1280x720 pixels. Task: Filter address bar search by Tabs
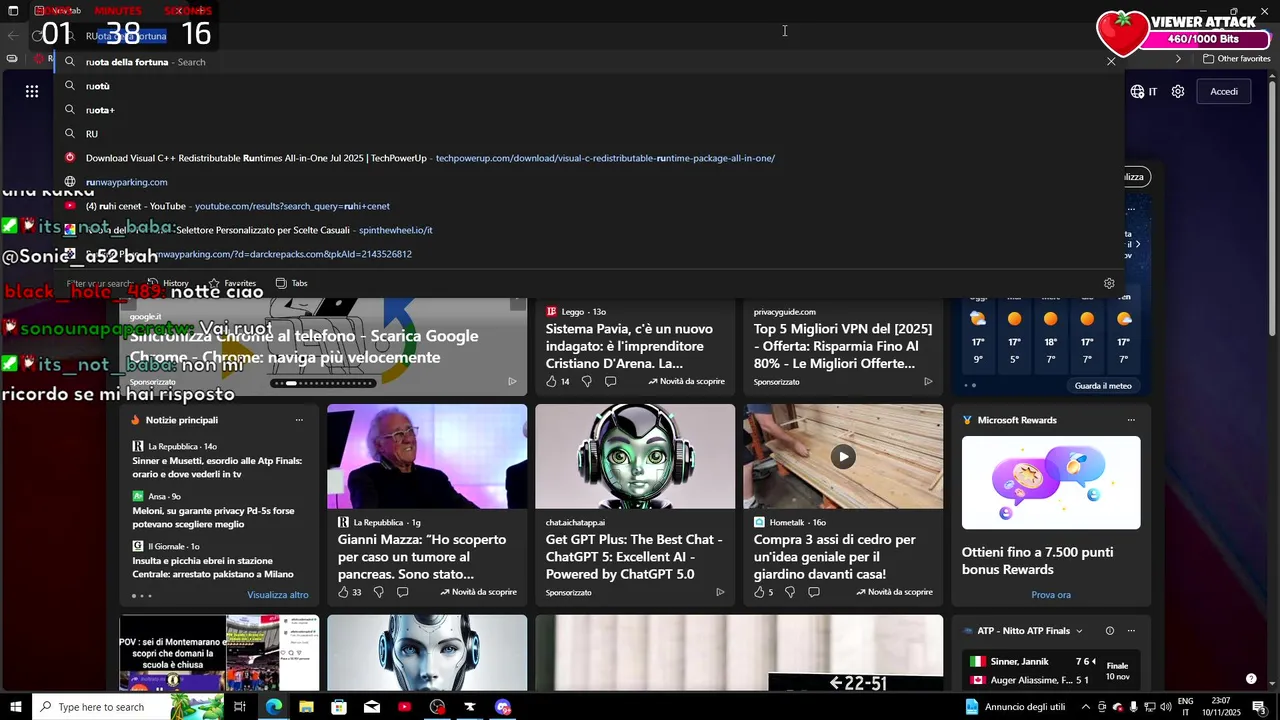292,283
